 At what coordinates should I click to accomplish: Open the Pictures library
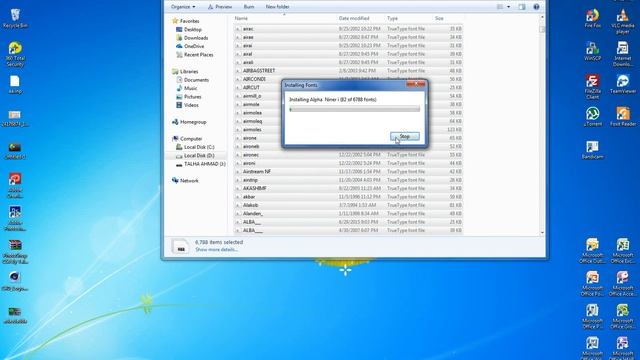[192, 97]
